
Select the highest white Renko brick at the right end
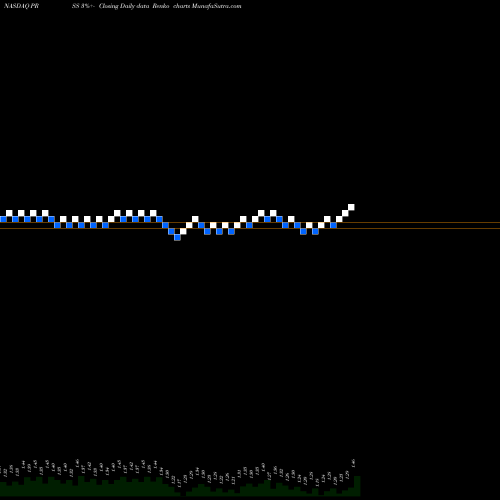351,207
